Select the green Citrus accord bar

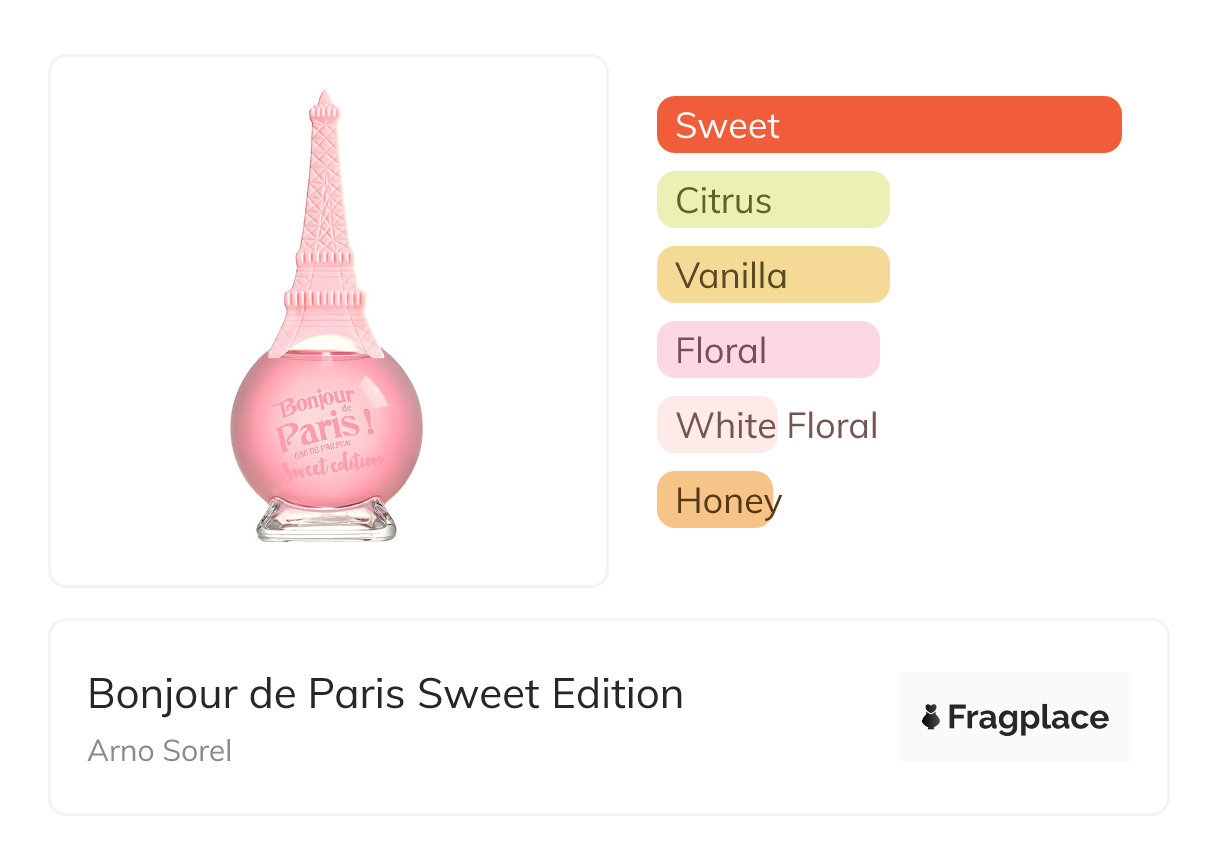pos(772,200)
